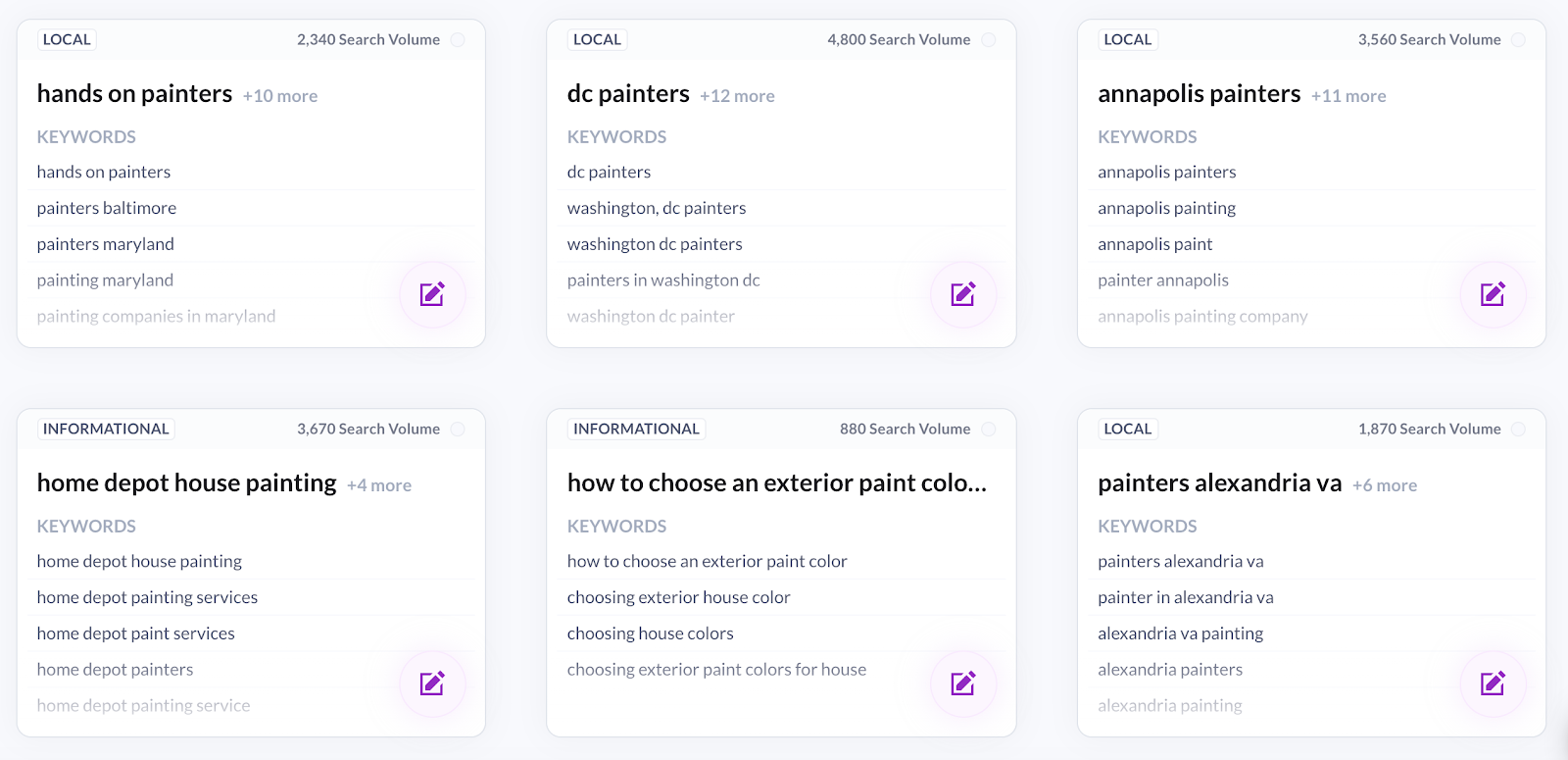Check the annapolis painters card selection circle
The image size is (1568, 760).
1518,40
